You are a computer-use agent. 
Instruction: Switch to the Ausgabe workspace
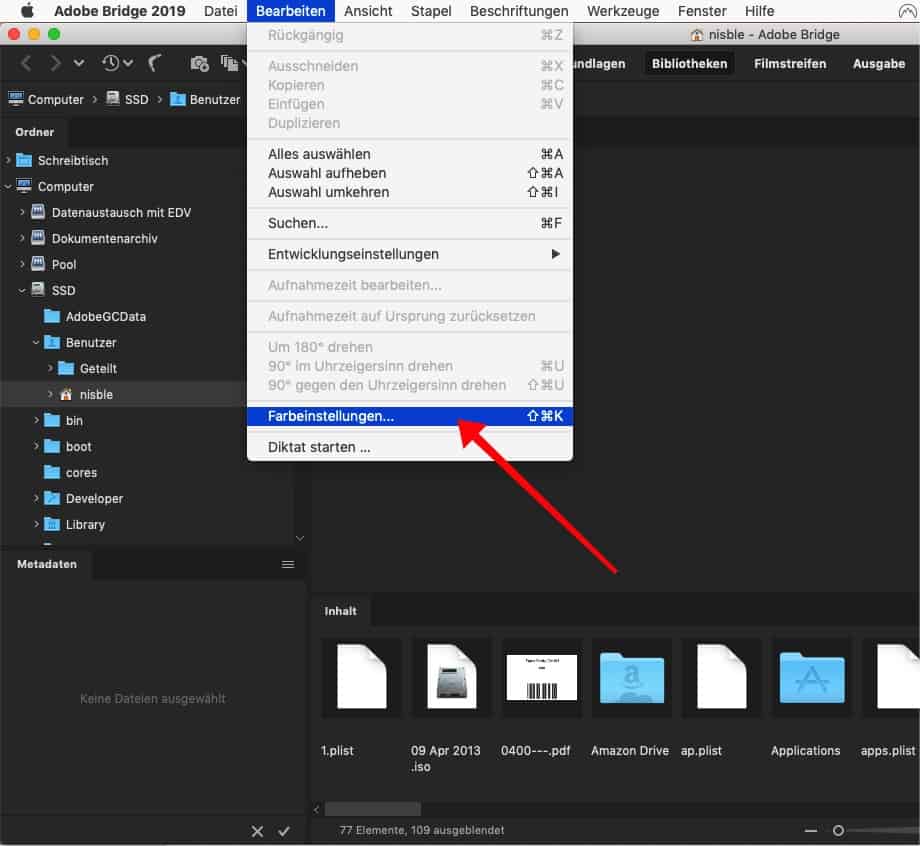pyautogui.click(x=878, y=63)
